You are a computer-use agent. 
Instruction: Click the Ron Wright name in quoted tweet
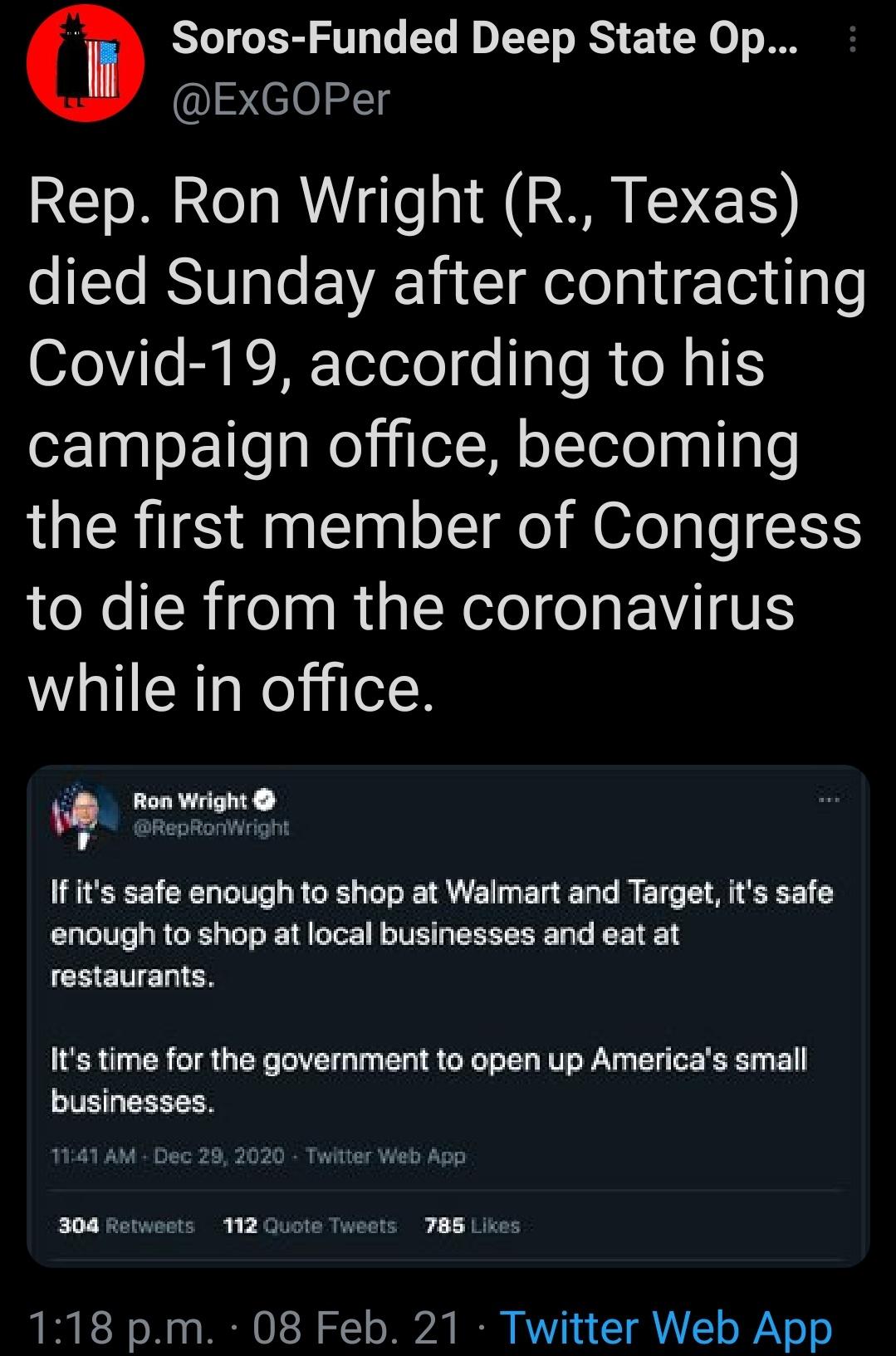190,800
